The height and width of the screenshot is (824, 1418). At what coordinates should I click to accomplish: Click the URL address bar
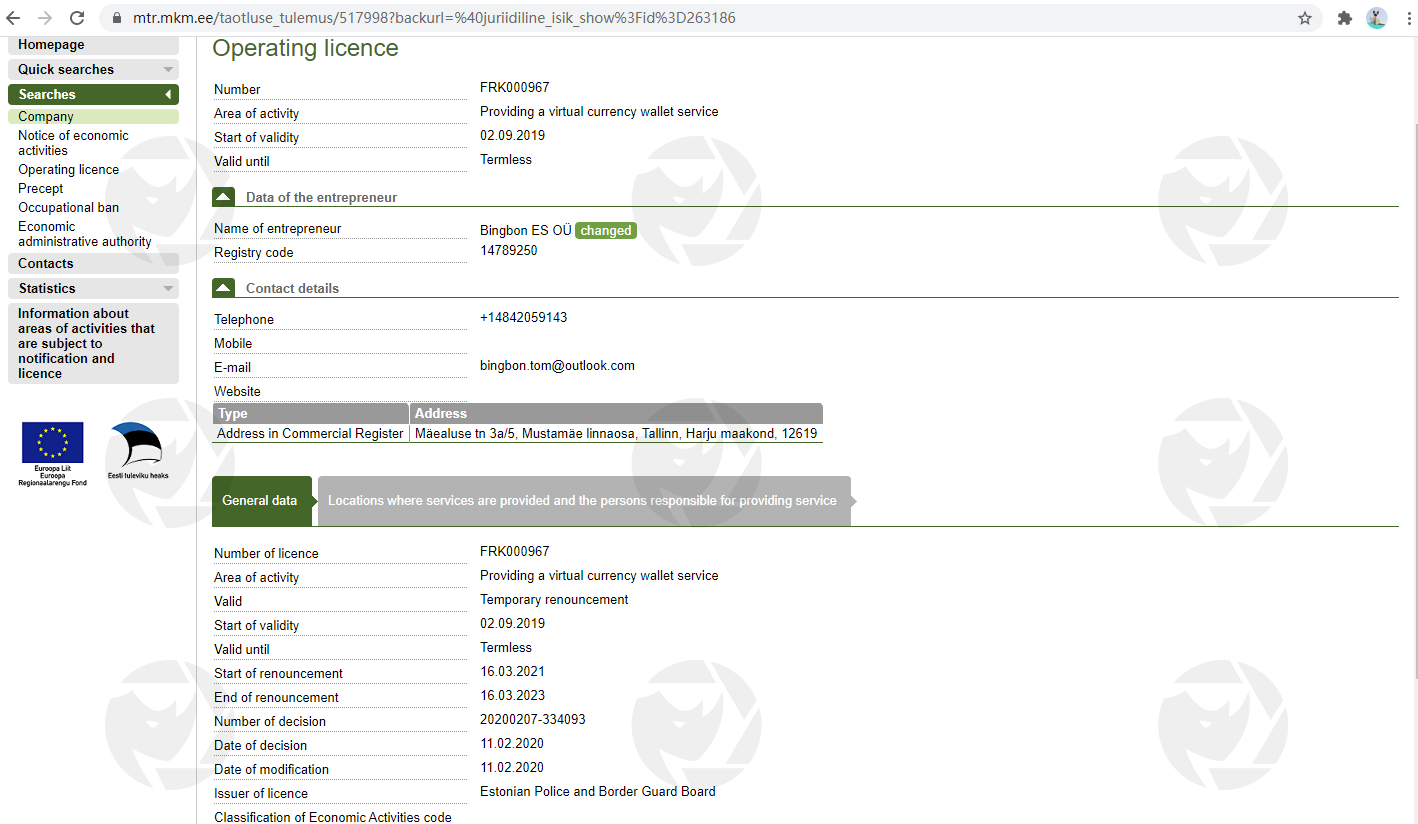click(x=700, y=18)
